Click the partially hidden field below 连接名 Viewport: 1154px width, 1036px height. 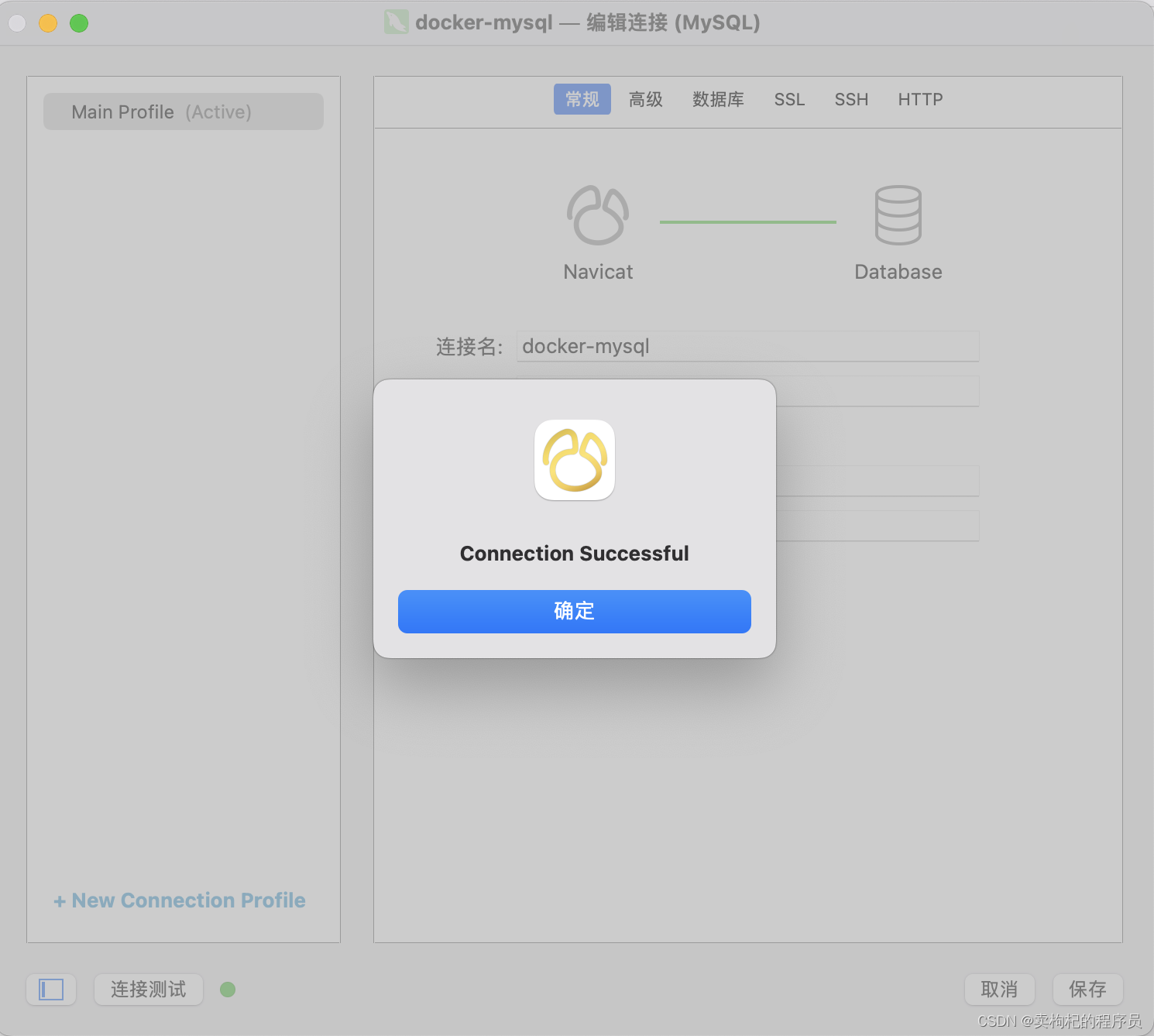tap(878, 391)
